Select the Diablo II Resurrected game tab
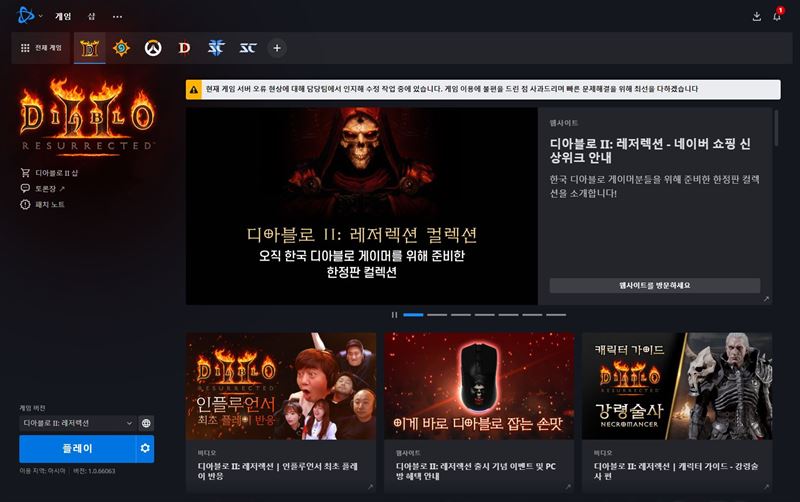Image resolution: width=800 pixels, height=502 pixels. (90, 48)
